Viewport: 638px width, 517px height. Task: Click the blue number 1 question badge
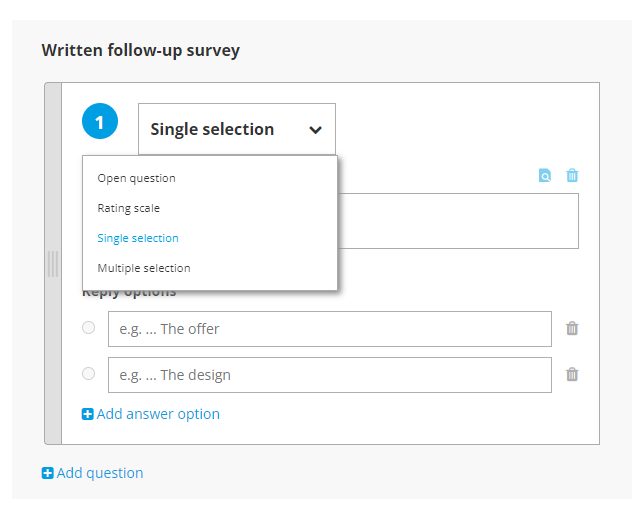tap(100, 121)
